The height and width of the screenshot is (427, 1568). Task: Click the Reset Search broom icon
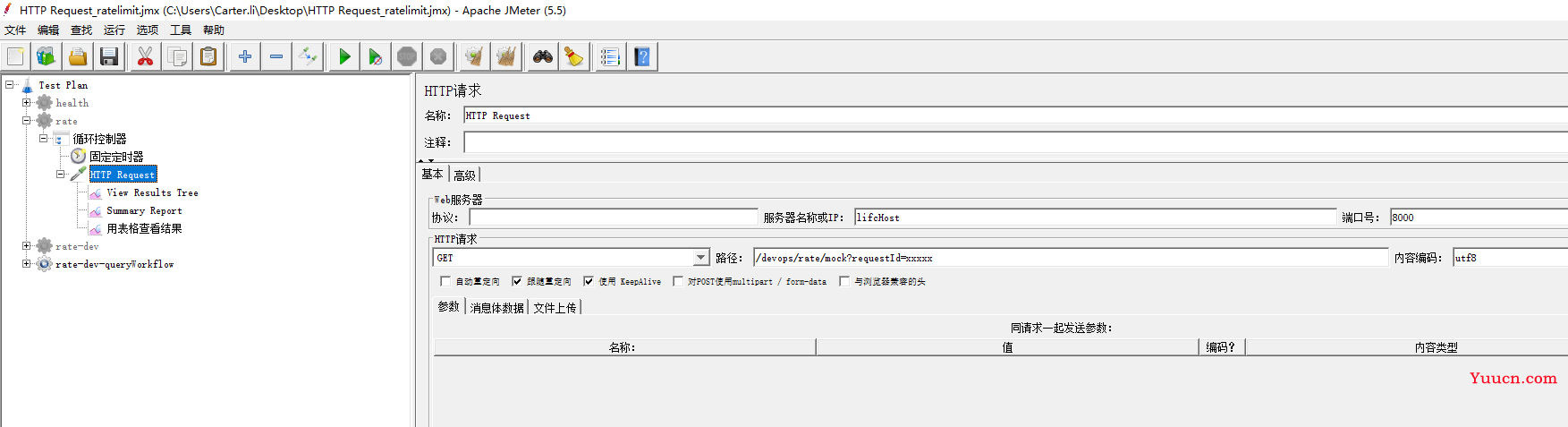(x=574, y=56)
